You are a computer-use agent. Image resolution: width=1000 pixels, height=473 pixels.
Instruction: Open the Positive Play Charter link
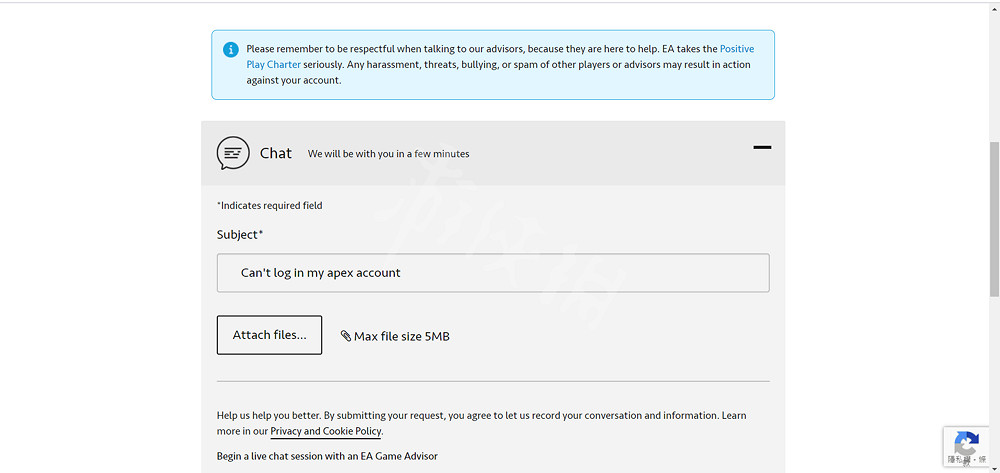point(736,49)
